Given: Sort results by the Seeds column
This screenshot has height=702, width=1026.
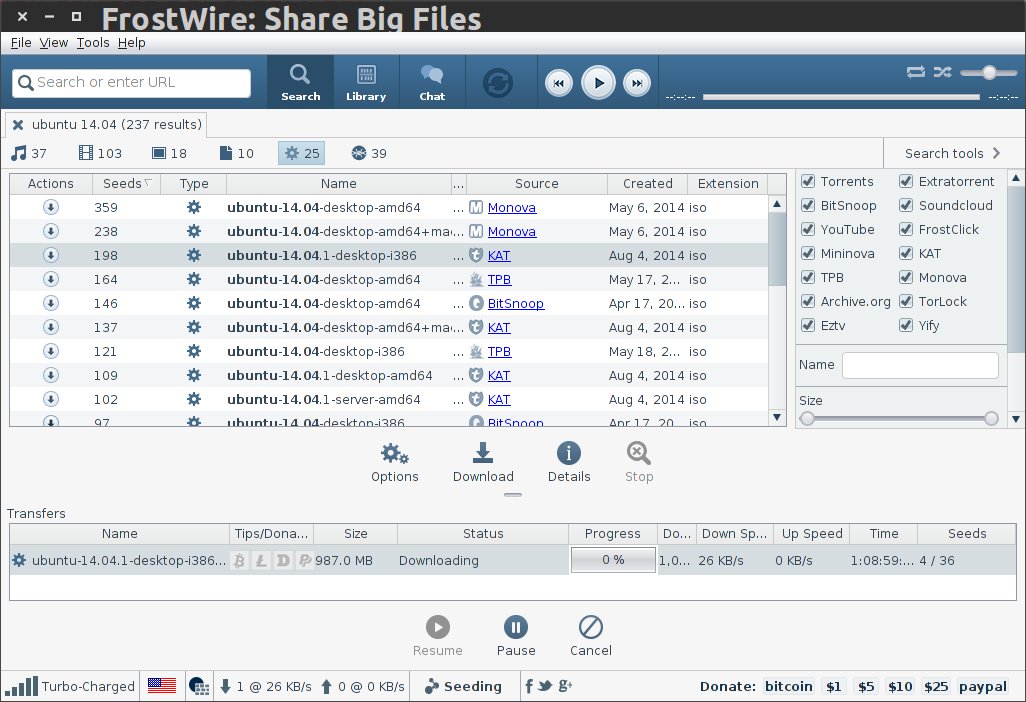Looking at the screenshot, I should pyautogui.click(x=125, y=184).
